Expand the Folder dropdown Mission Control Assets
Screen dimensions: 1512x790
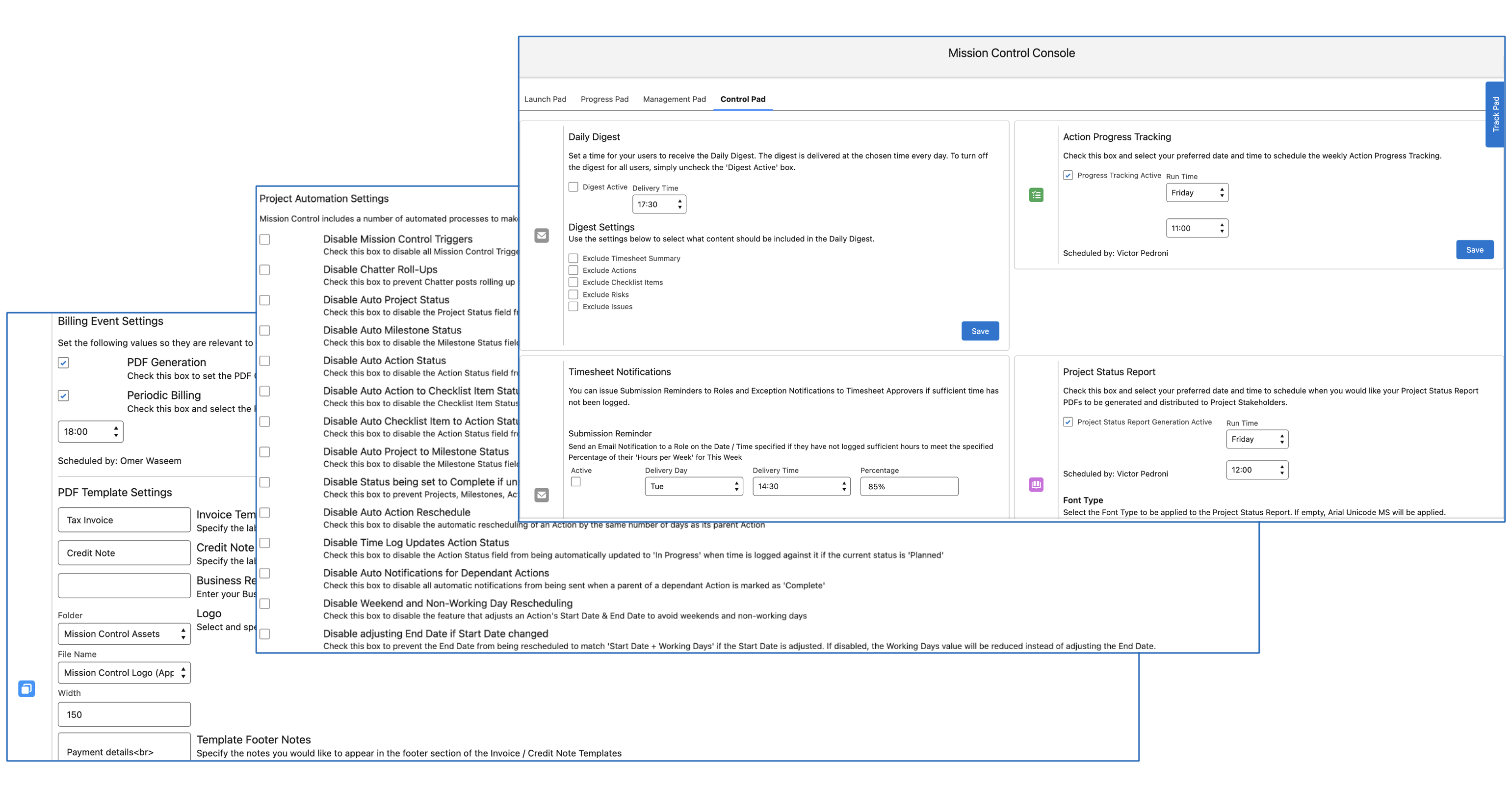point(124,634)
